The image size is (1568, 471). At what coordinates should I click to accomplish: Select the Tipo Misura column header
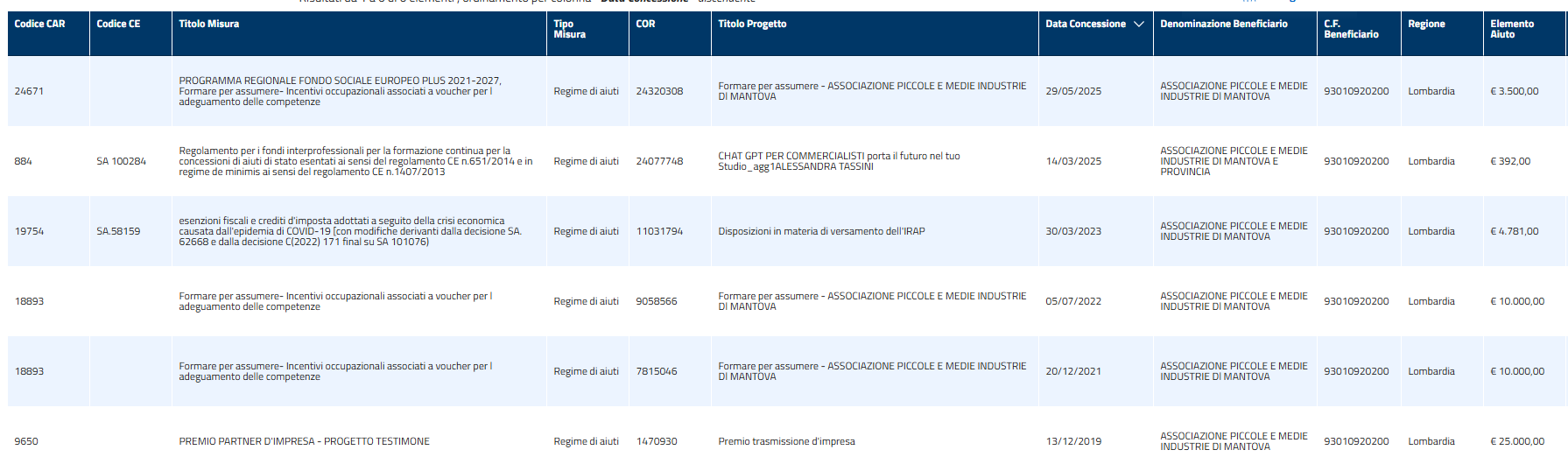pyautogui.click(x=569, y=30)
